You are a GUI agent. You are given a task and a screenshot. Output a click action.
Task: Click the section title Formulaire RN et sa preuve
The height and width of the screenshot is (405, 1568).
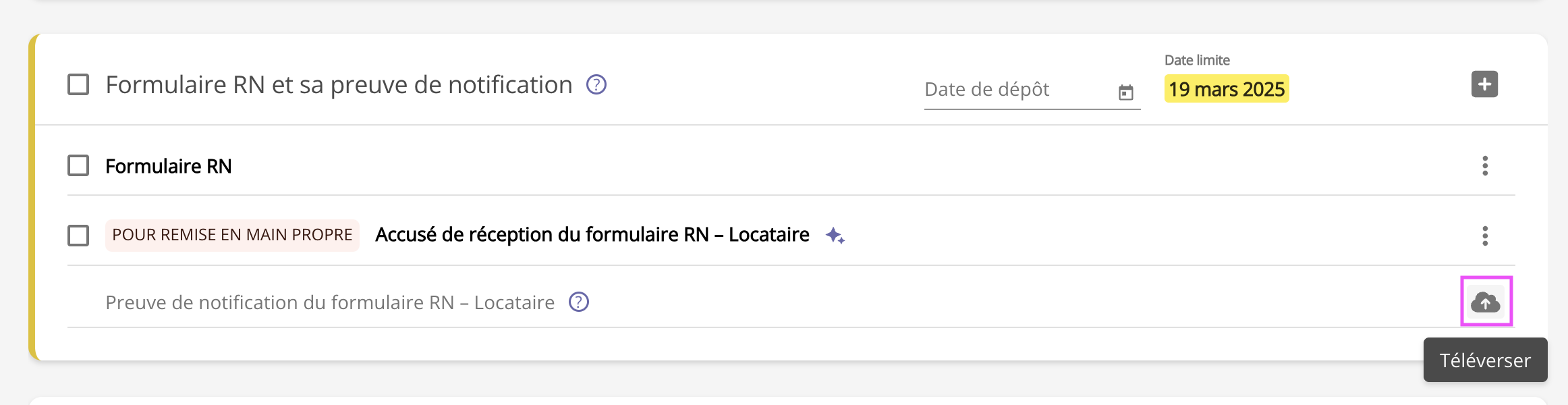tap(339, 85)
